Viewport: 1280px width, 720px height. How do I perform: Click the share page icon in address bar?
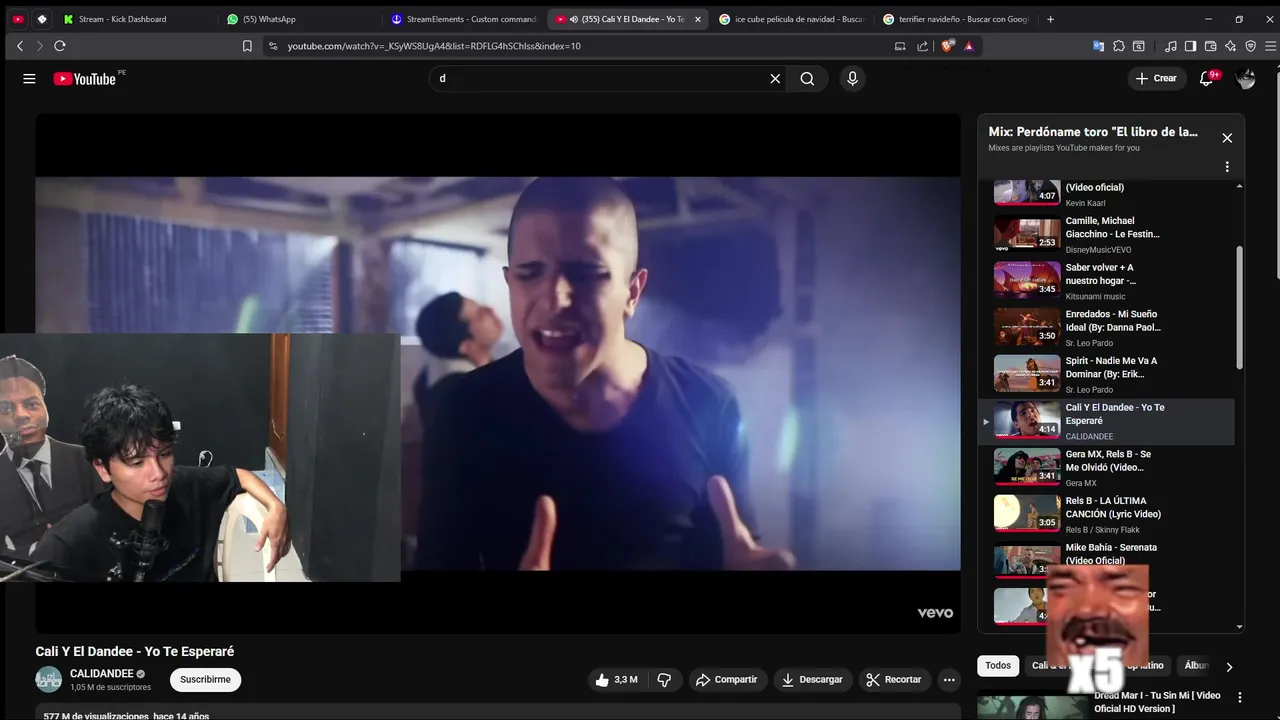coord(923,46)
